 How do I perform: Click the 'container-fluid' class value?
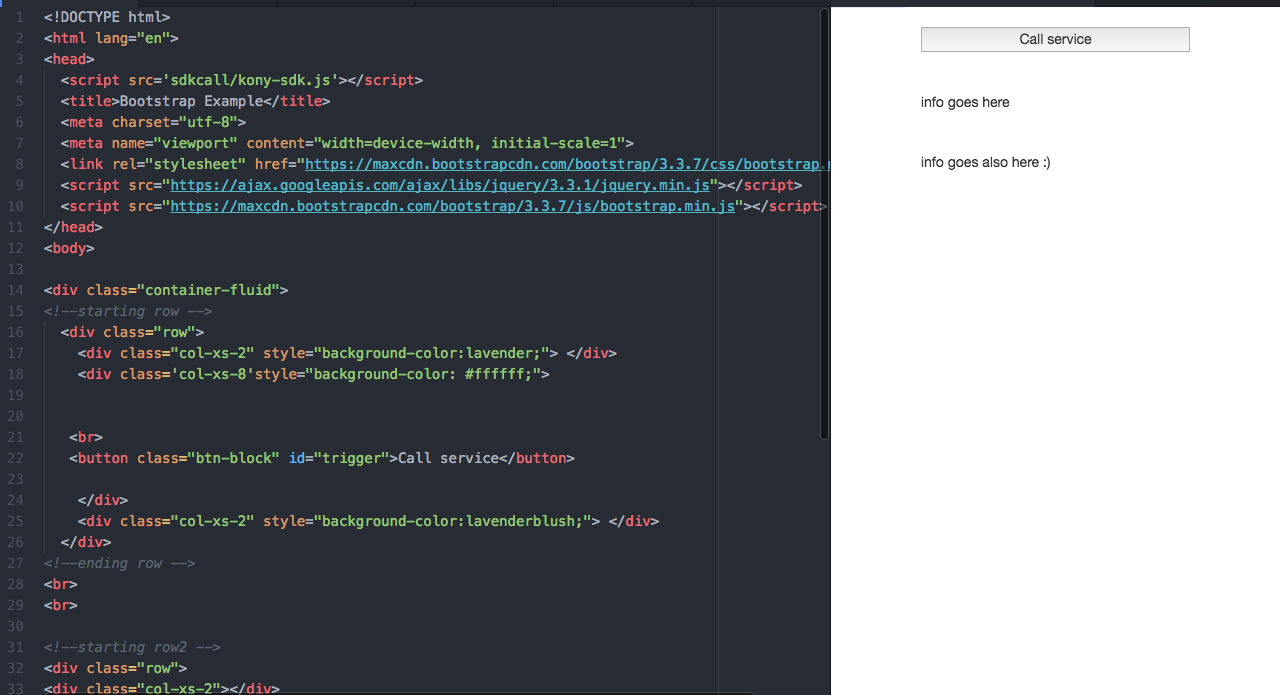click(212, 290)
